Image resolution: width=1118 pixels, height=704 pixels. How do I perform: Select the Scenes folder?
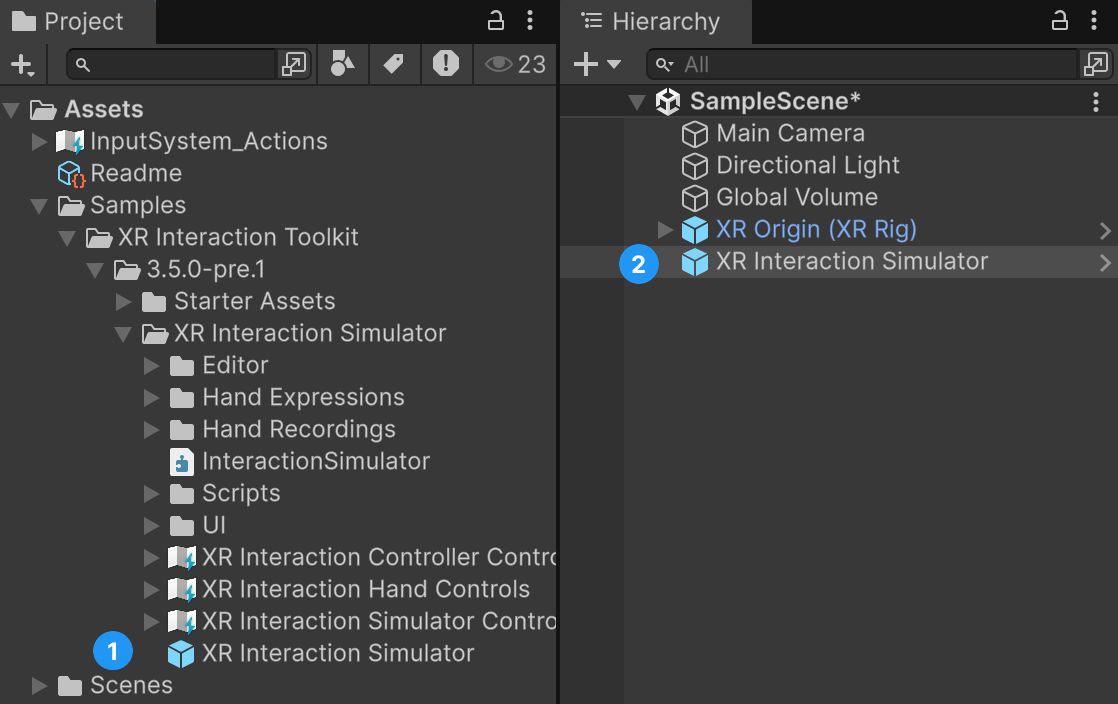(x=115, y=685)
